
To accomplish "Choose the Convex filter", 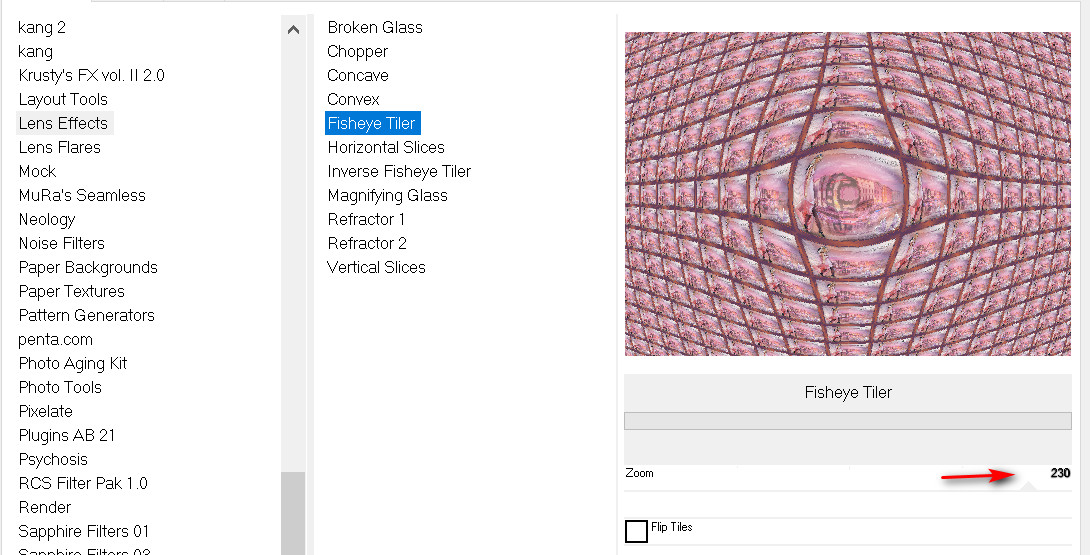I will [x=353, y=99].
